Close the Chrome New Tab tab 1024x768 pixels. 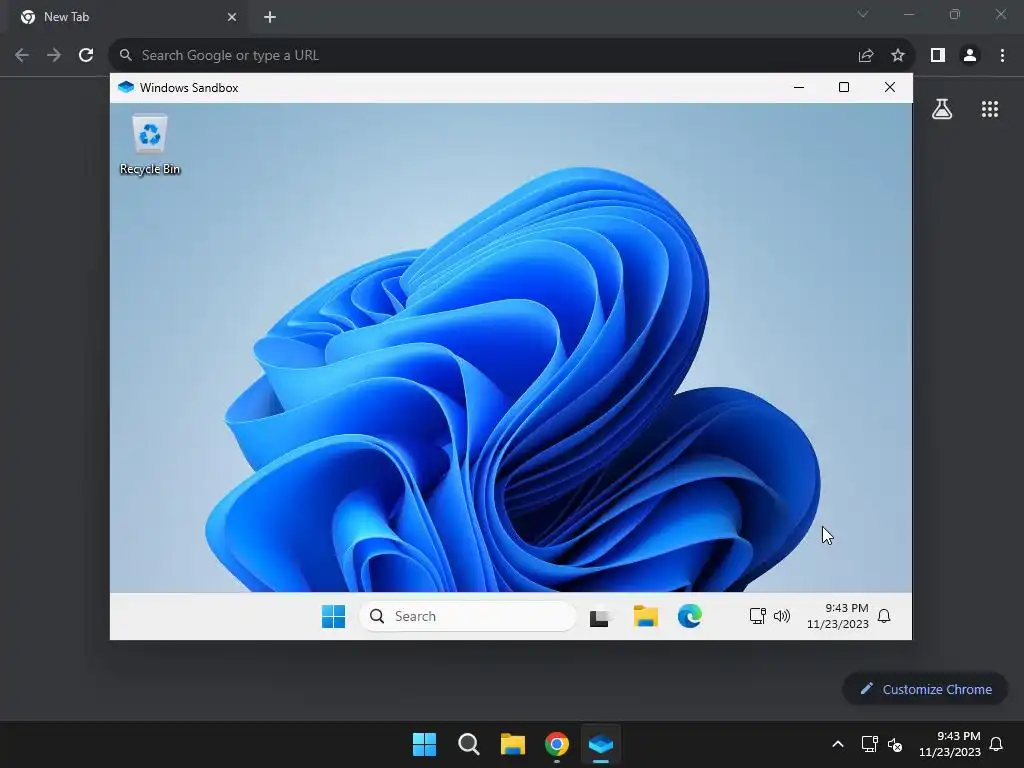click(x=232, y=17)
